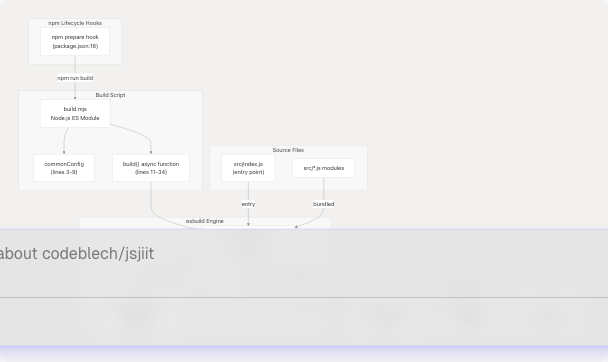608x362 pixels.
Task: Click the npm prepare hook node
Action: pos(75,41)
